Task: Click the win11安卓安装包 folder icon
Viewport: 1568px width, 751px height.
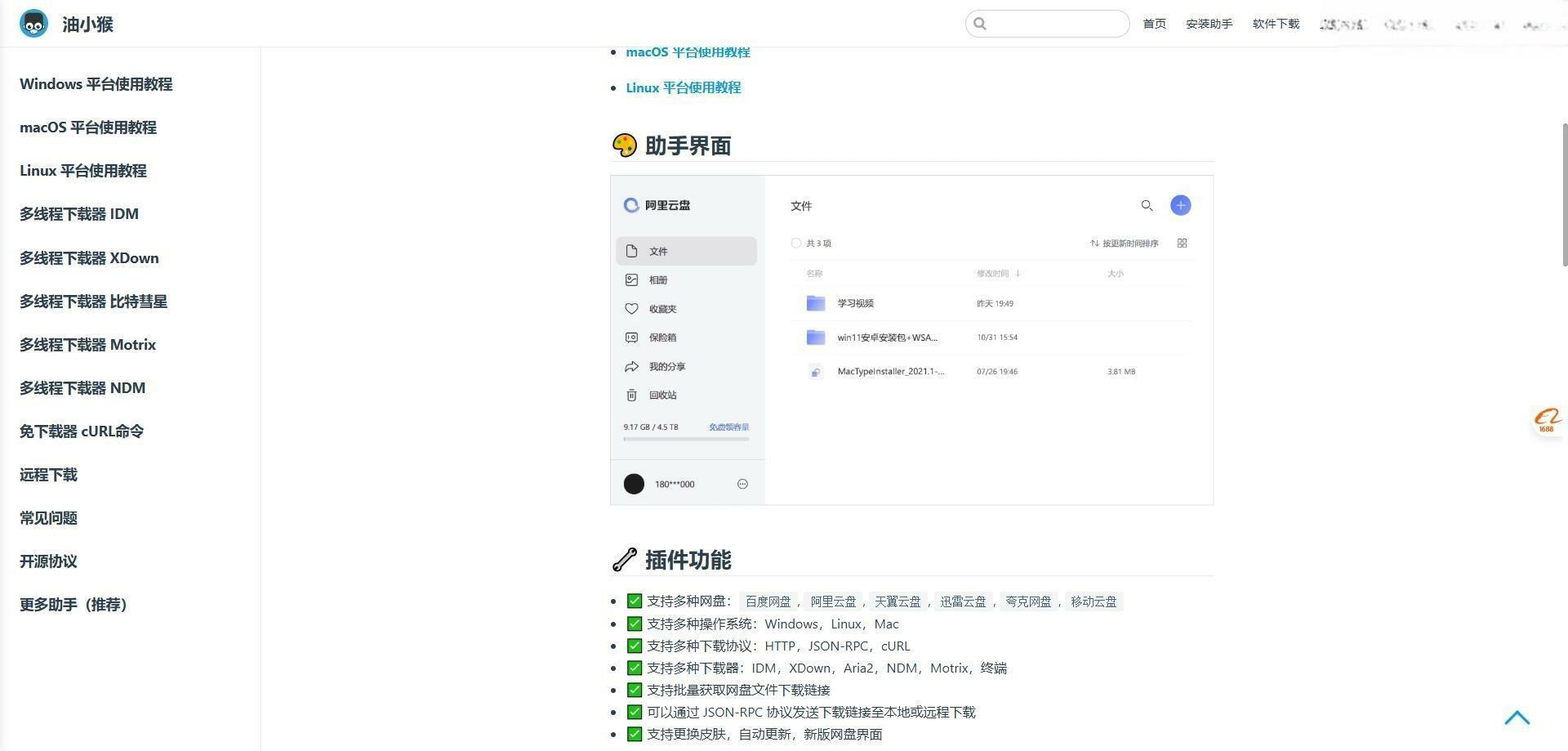Action: coord(815,337)
